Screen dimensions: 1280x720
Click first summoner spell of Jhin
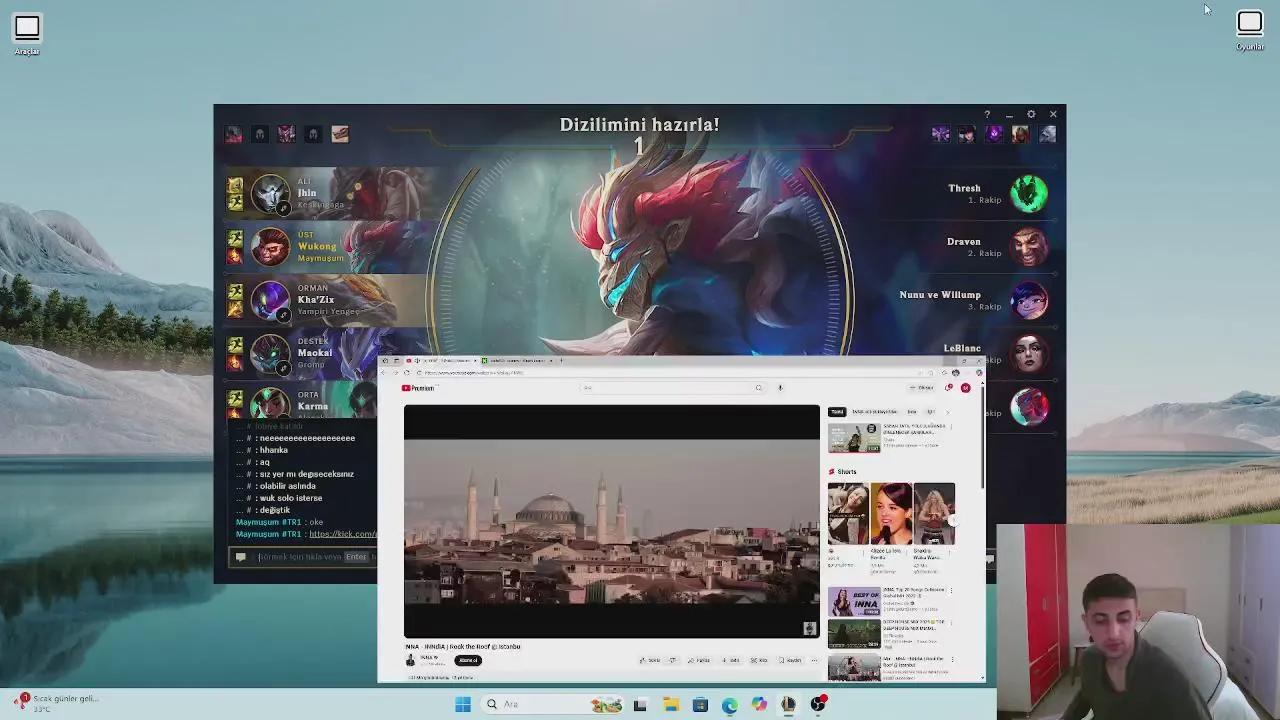coord(235,186)
